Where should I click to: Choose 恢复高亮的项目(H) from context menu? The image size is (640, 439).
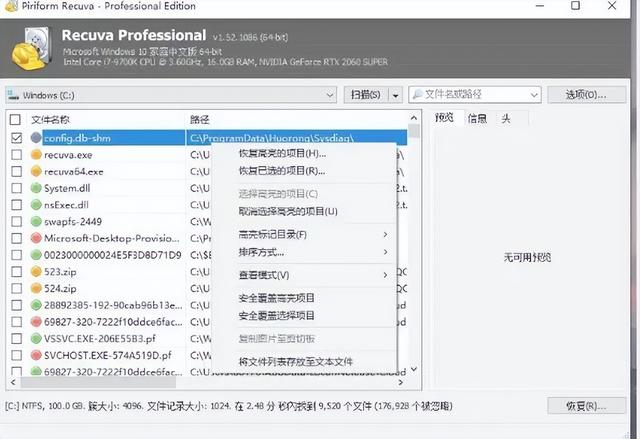(282, 153)
